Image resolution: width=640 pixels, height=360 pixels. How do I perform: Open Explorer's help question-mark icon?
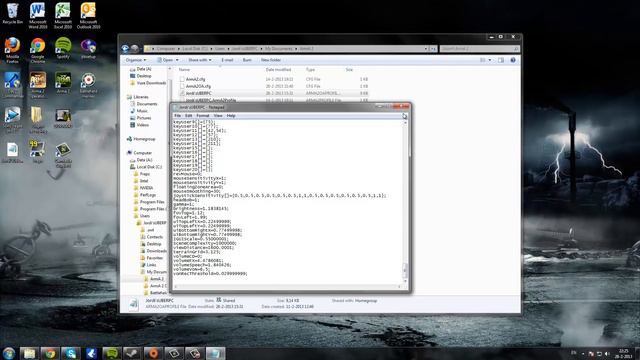(513, 60)
